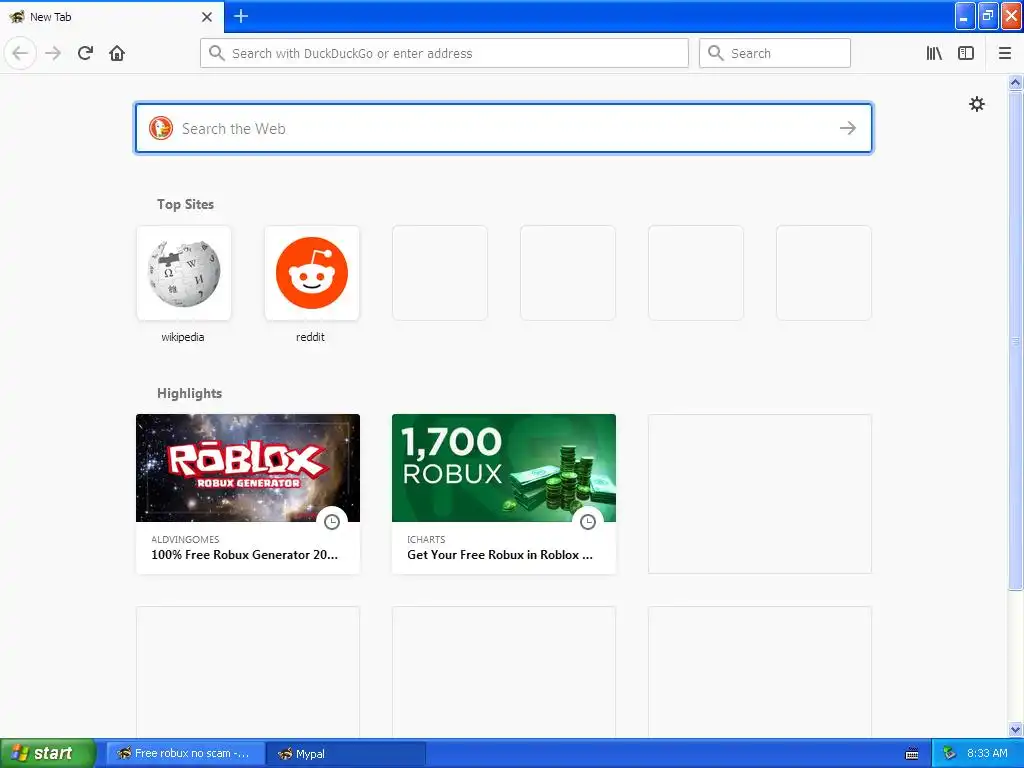1024x768 pixels.
Task: Click the Top Sites section heading
Action: (185, 204)
